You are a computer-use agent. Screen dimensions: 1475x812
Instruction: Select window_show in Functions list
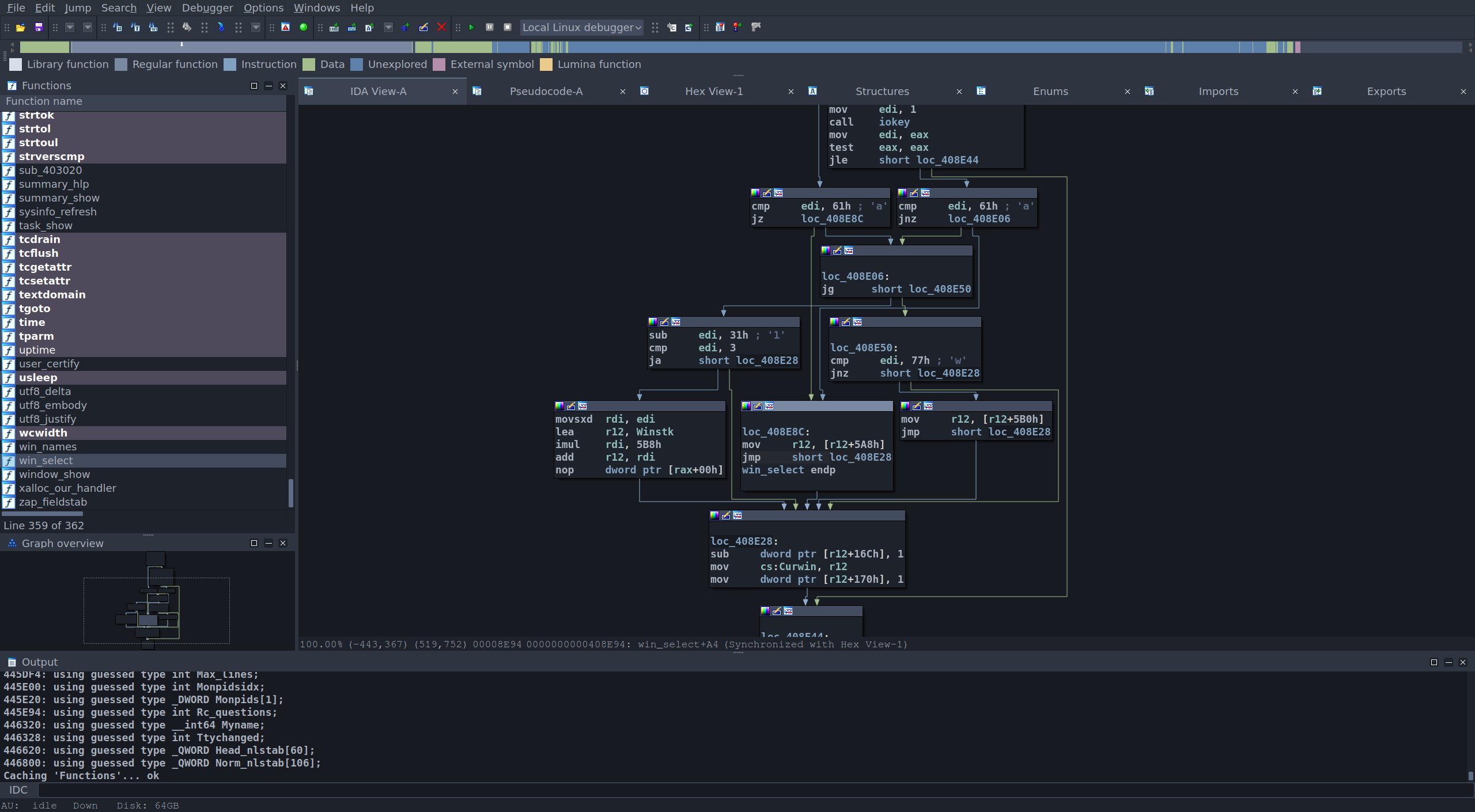click(x=54, y=474)
